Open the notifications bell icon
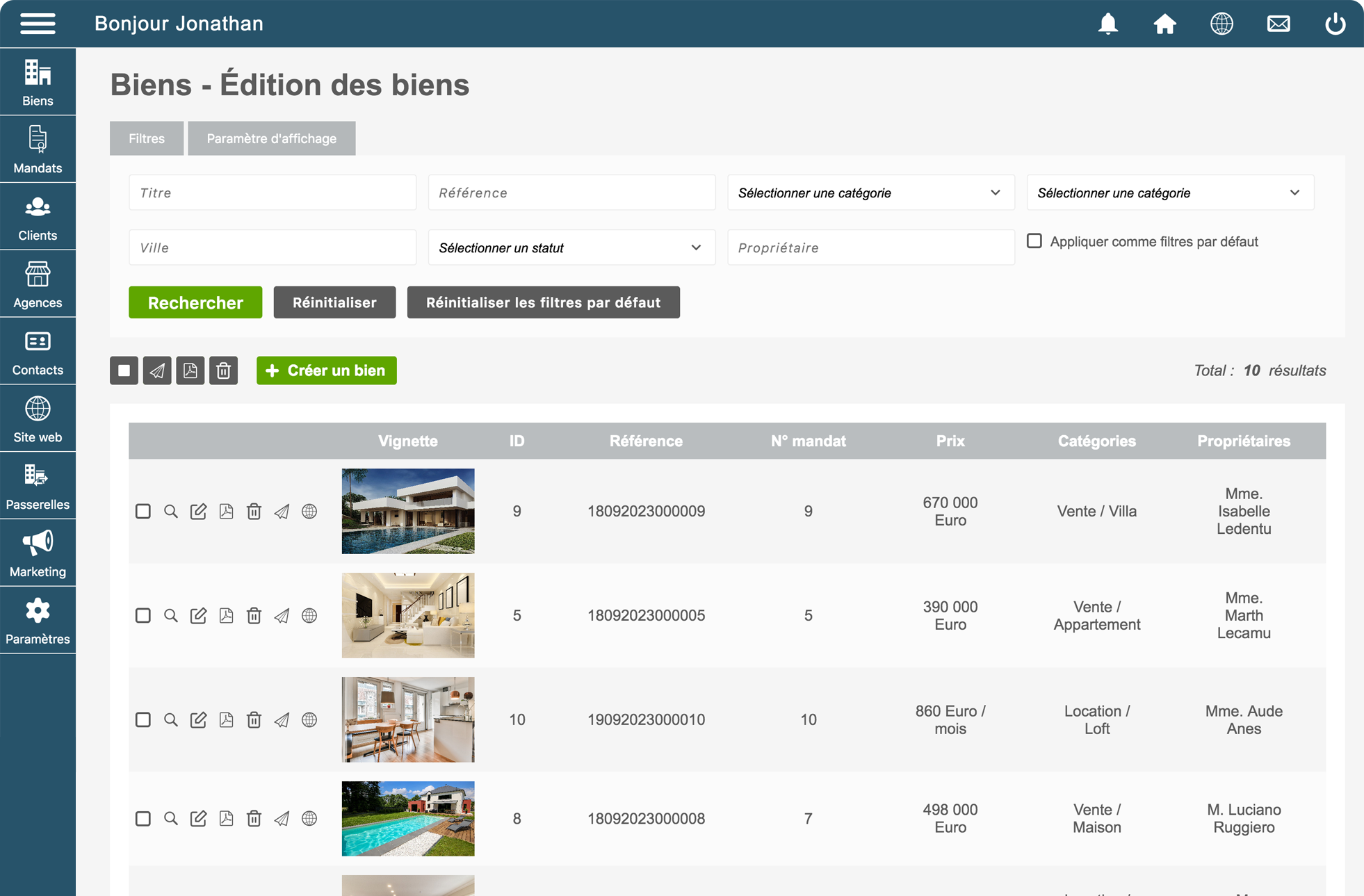 pos(1107,24)
